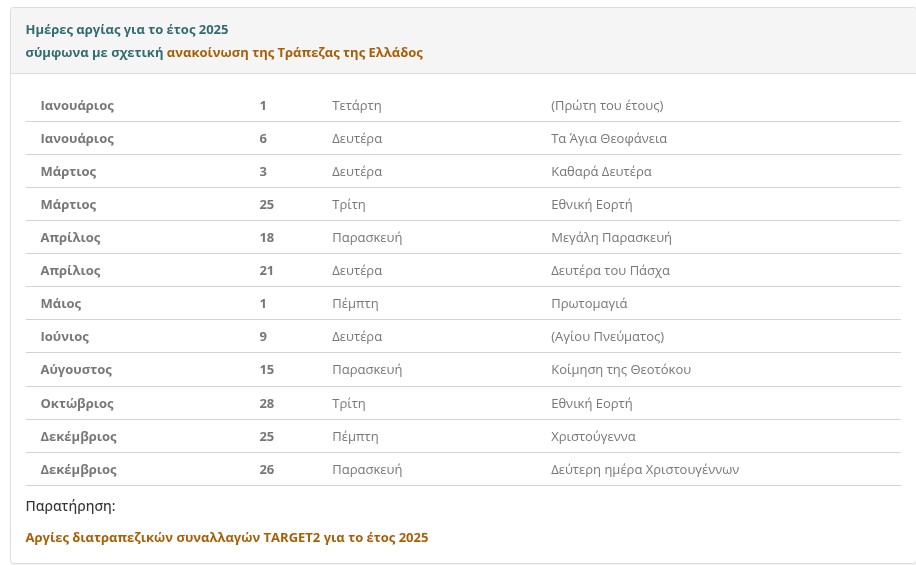Viewport: 916px width, 565px height.
Task: Select the Τα Άγια Θεοφάνεια cell
Action: point(609,139)
